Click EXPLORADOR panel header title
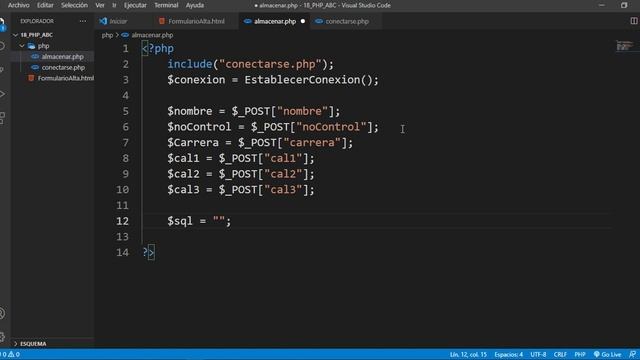The width and height of the screenshot is (640, 360). [x=37, y=21]
